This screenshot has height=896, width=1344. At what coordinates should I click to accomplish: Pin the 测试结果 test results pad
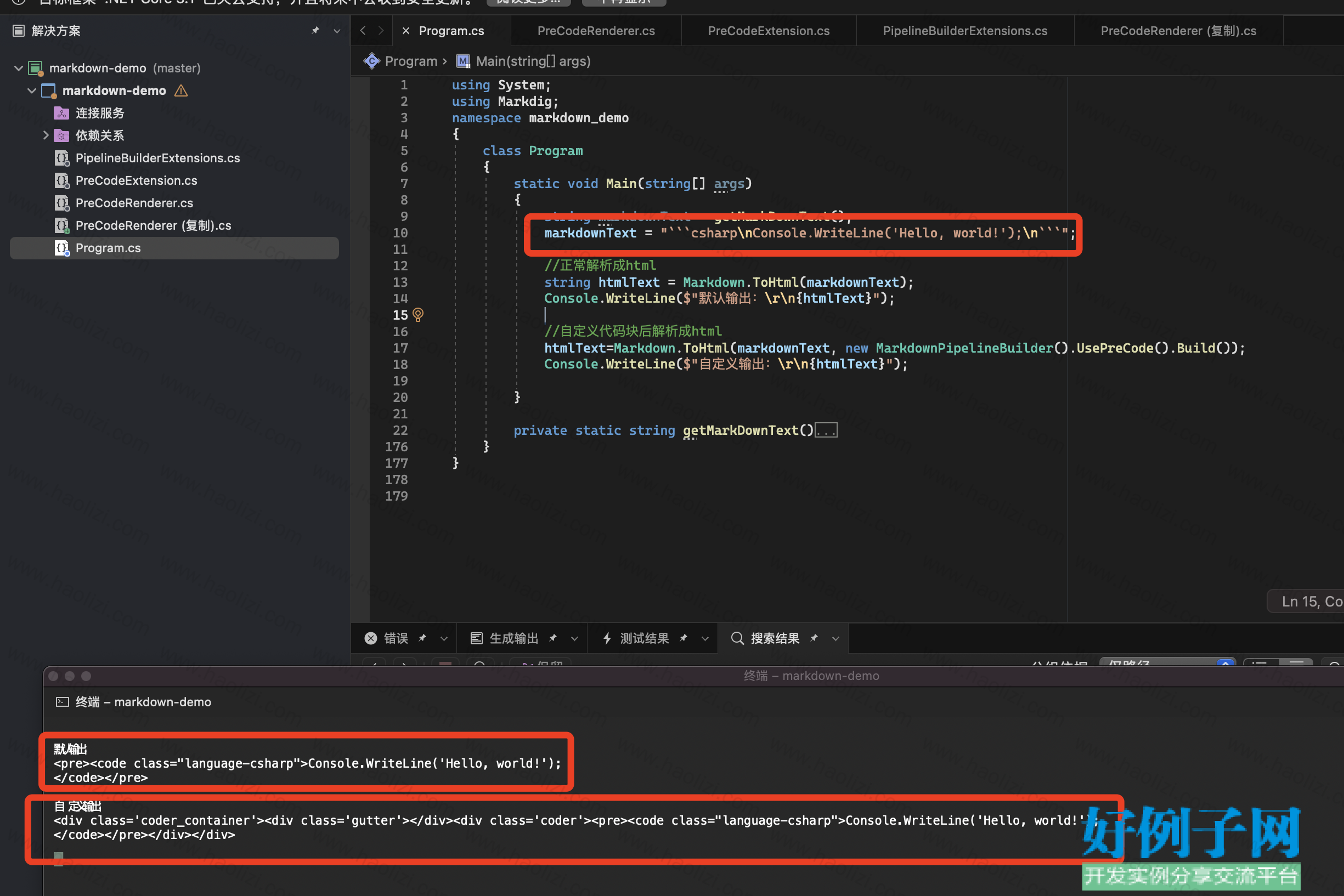click(x=683, y=638)
